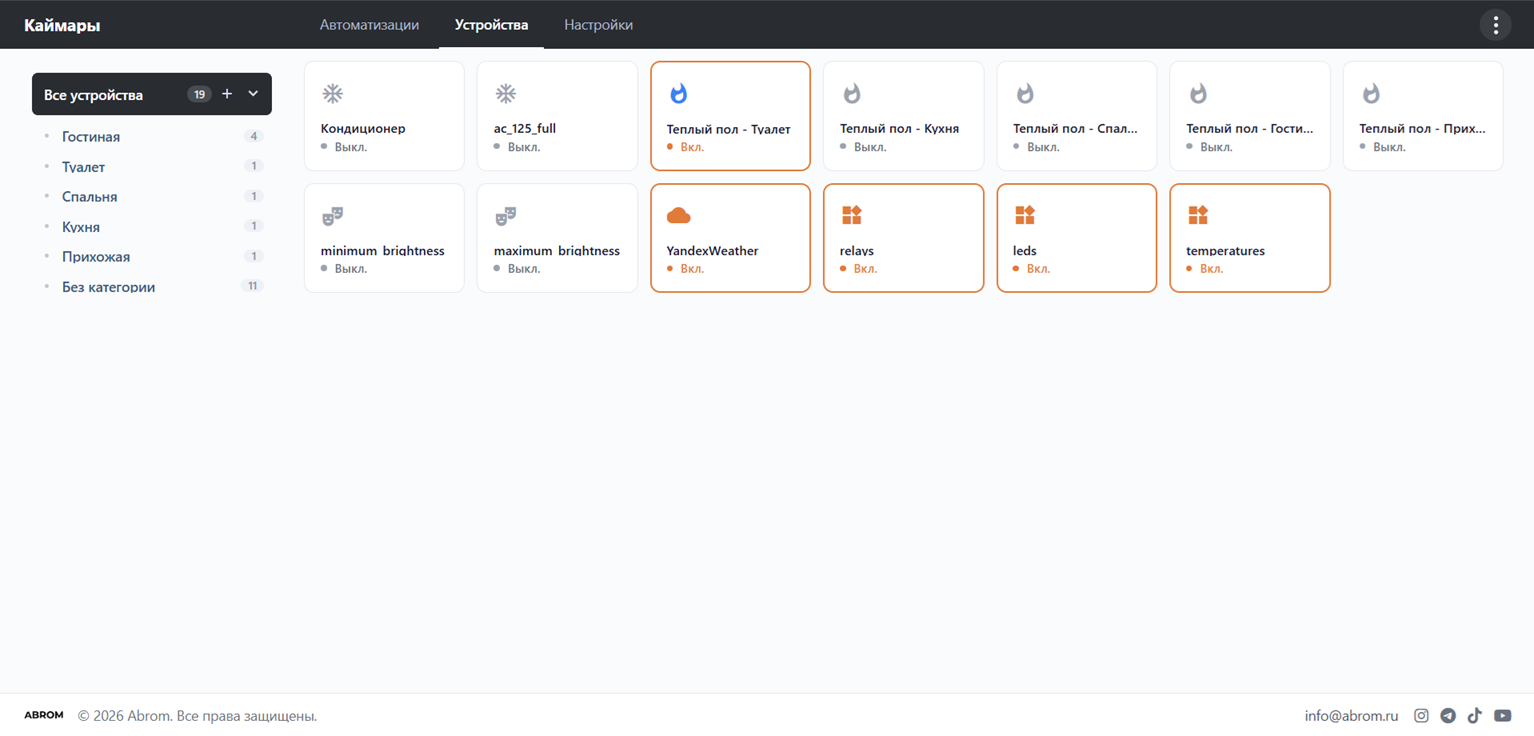The image size is (1534, 736).
Task: Click the flame icon on Теплый пол - Гости... card
Action: 1198,93
